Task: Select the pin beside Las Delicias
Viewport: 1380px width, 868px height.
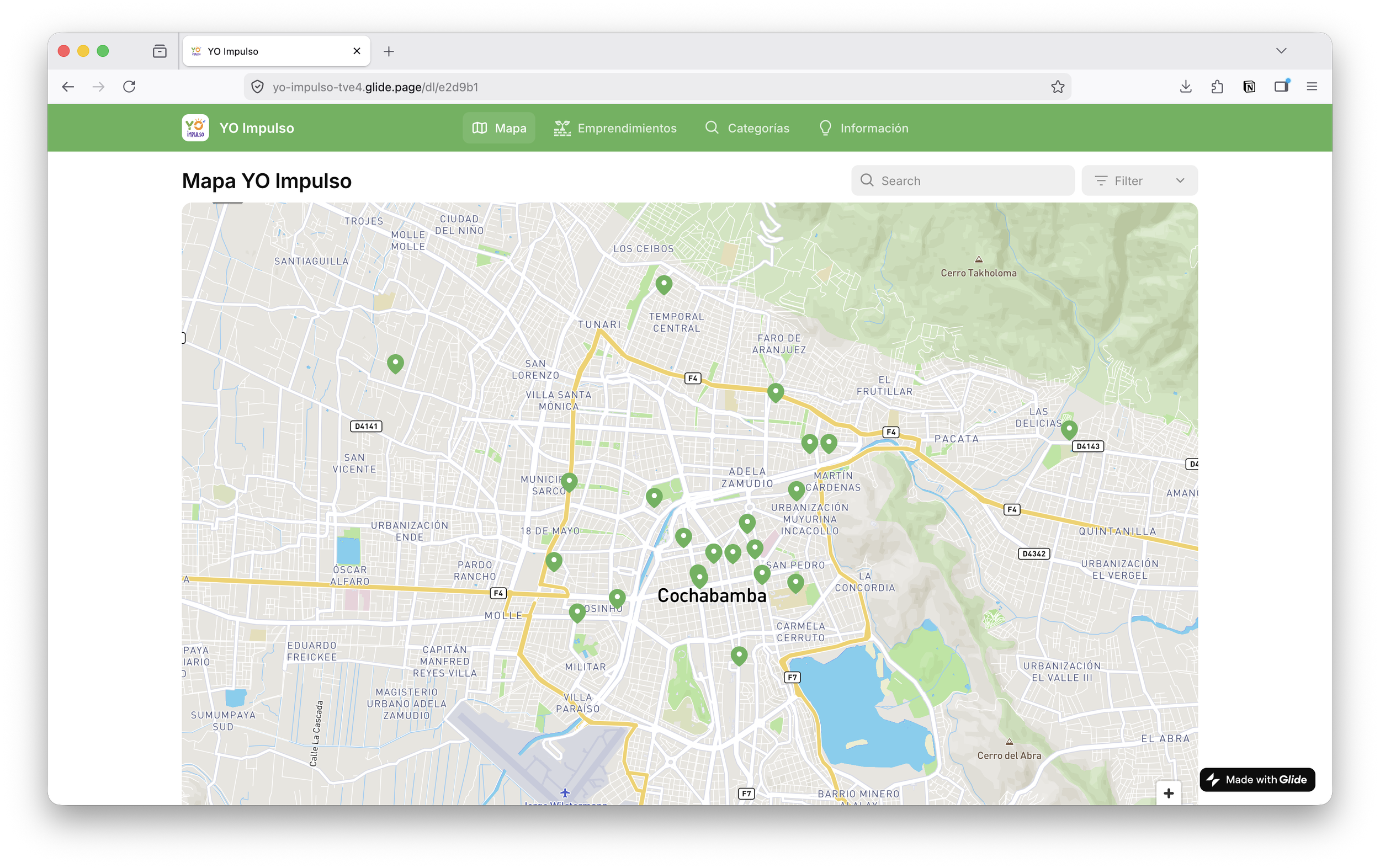Action: [x=1069, y=429]
